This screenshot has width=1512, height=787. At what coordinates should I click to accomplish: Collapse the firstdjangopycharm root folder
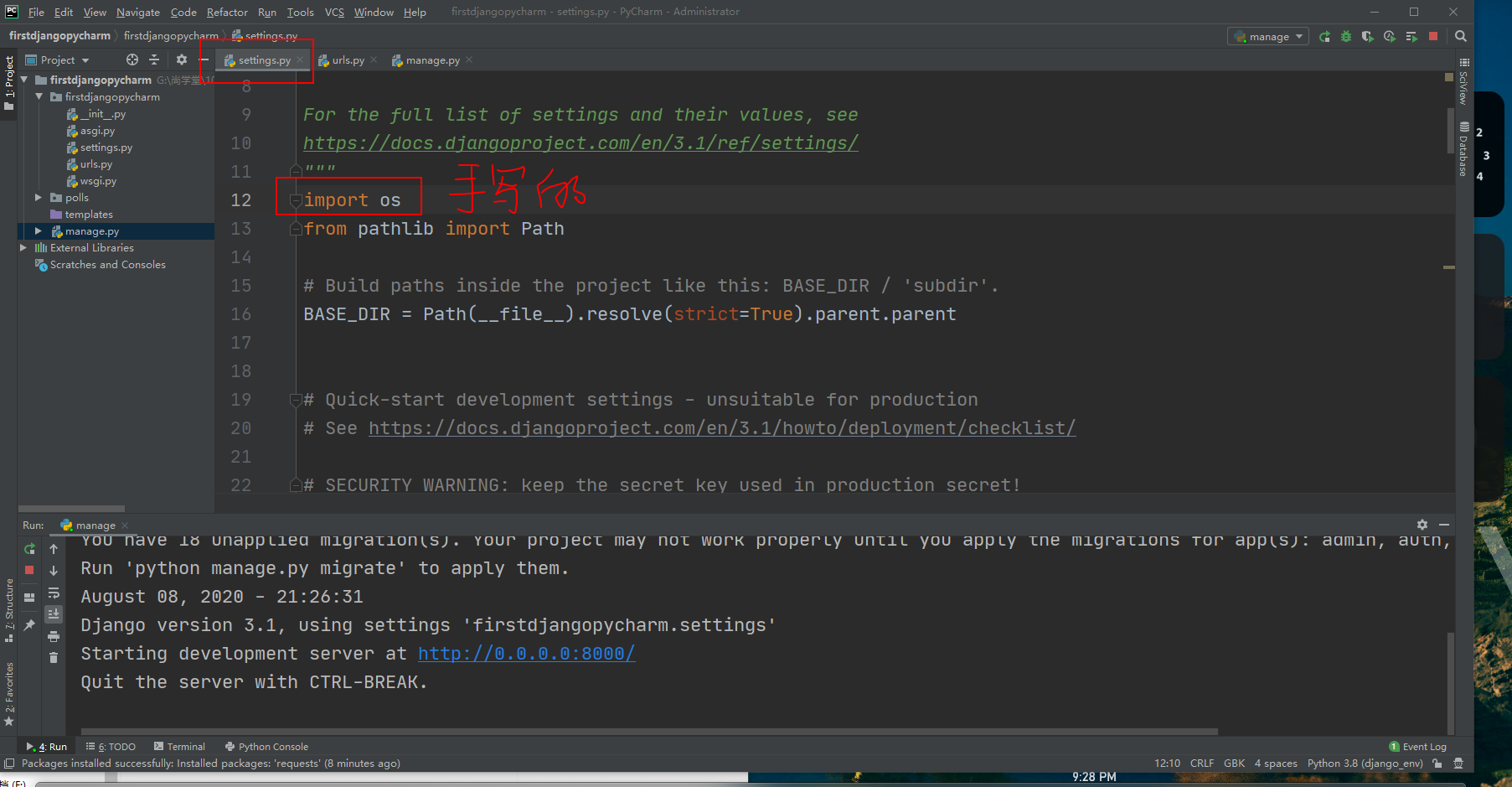click(24, 80)
